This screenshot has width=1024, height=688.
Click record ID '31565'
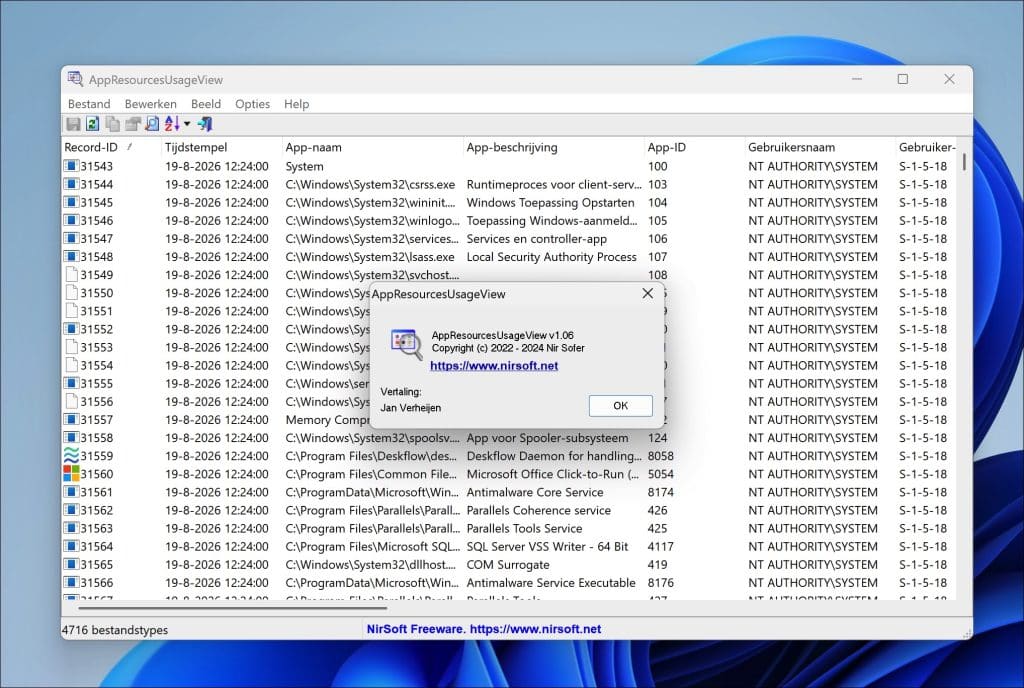coord(97,565)
